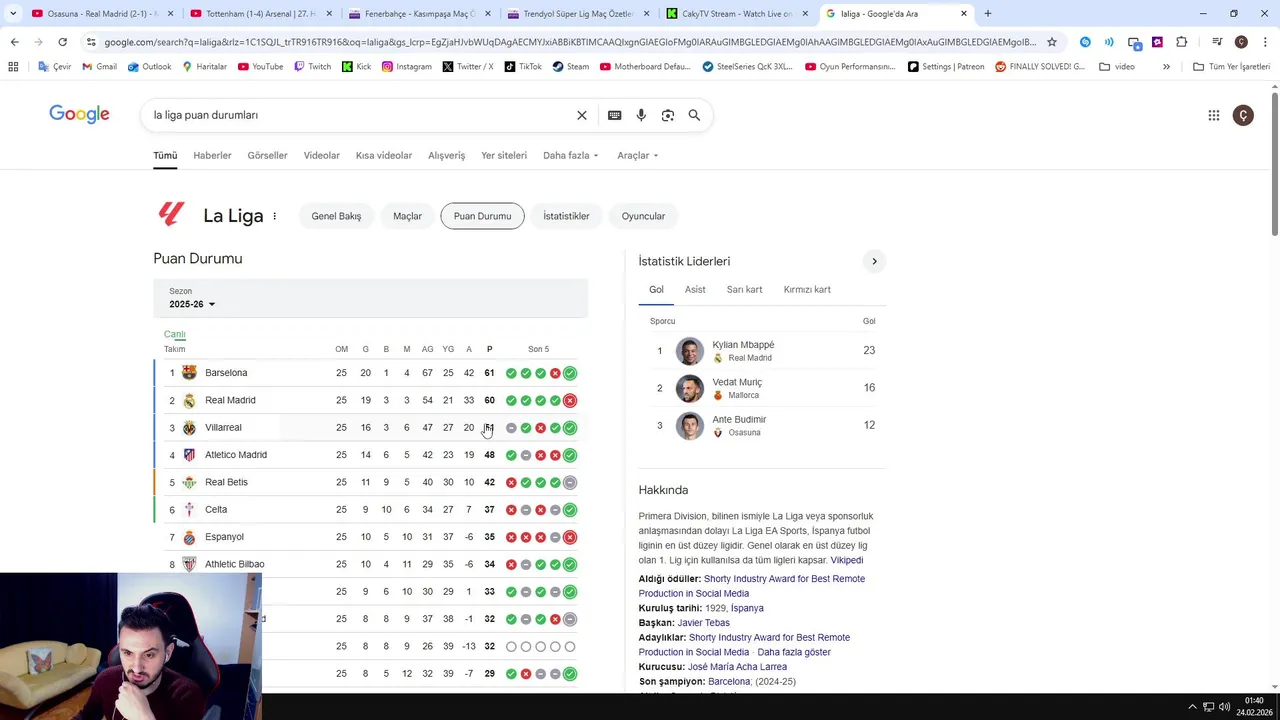Open the Chrome three-dot menu
1280x720 pixels.
1265,42
